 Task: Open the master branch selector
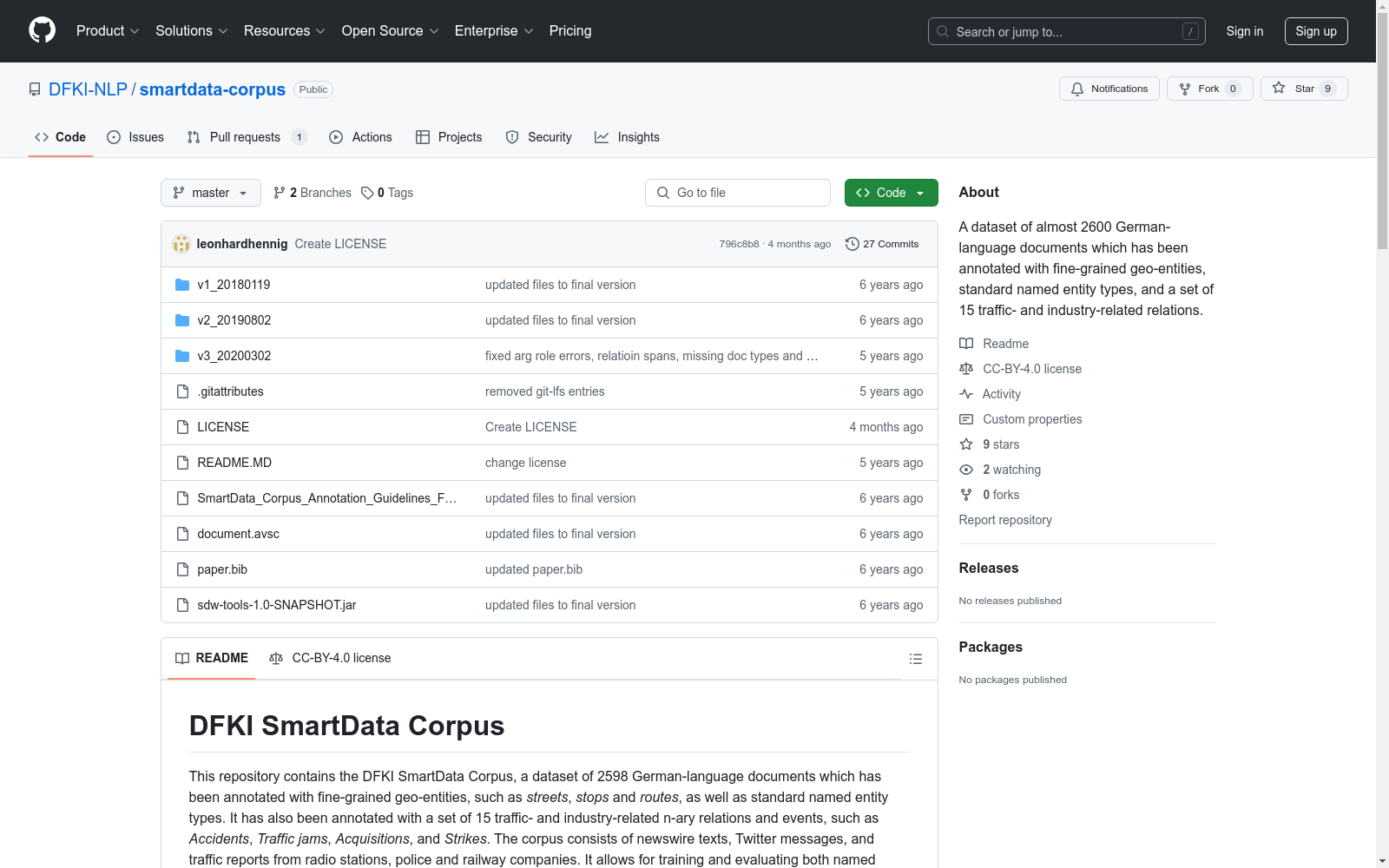(x=211, y=193)
